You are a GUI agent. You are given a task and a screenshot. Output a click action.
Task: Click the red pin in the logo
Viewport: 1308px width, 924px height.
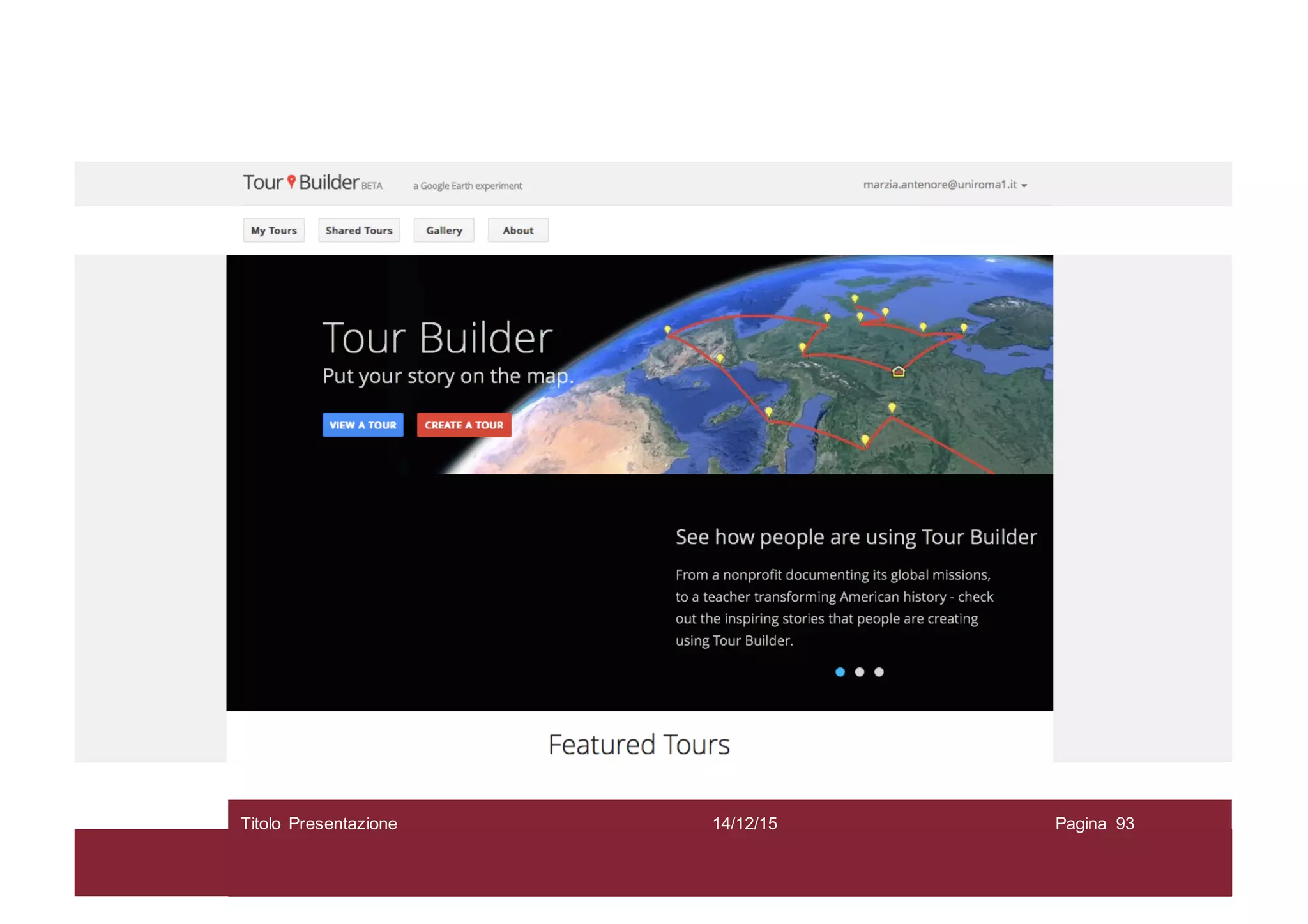pos(291,181)
